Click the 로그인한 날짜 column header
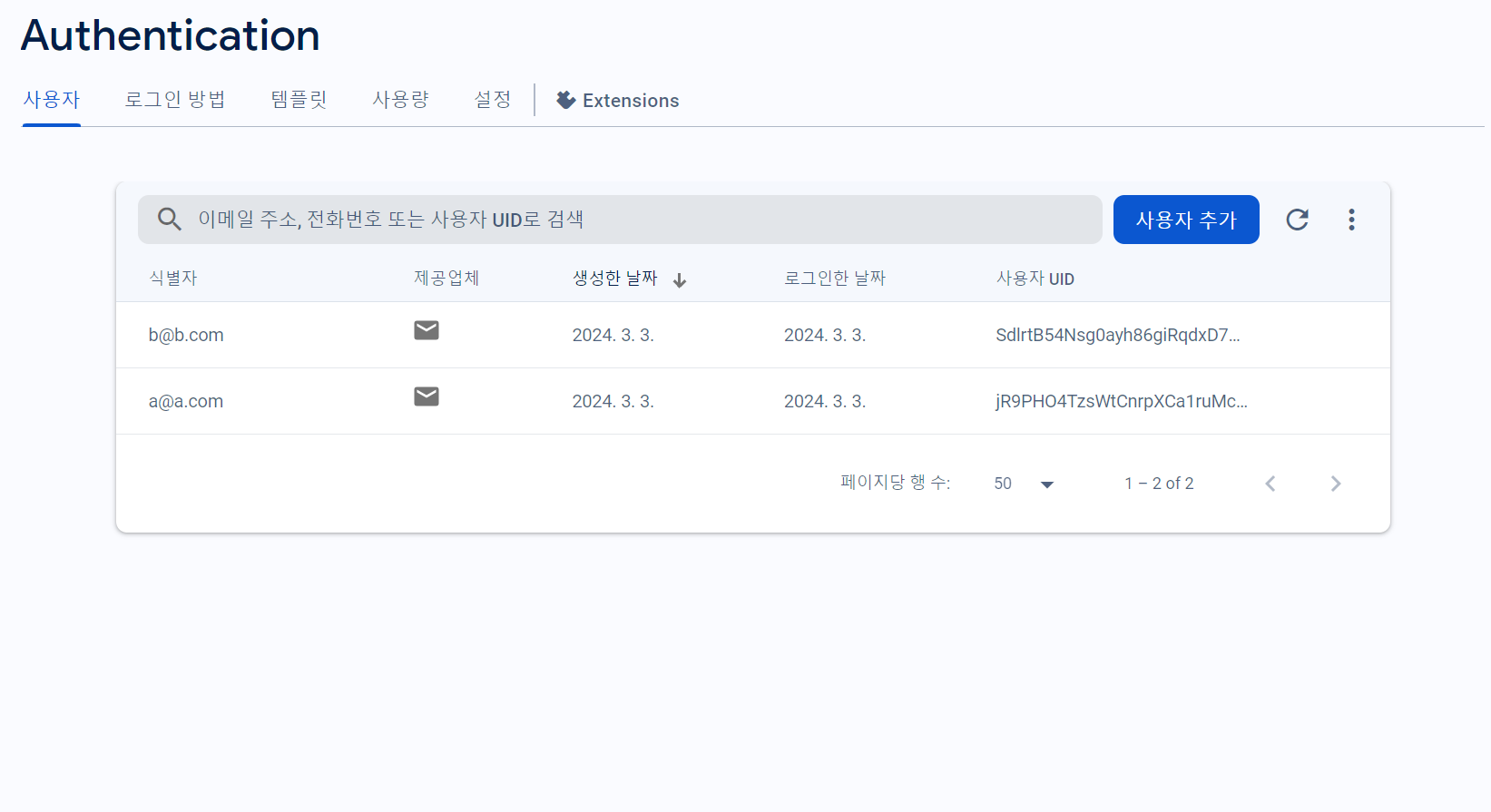The image size is (1491, 812). point(835,279)
